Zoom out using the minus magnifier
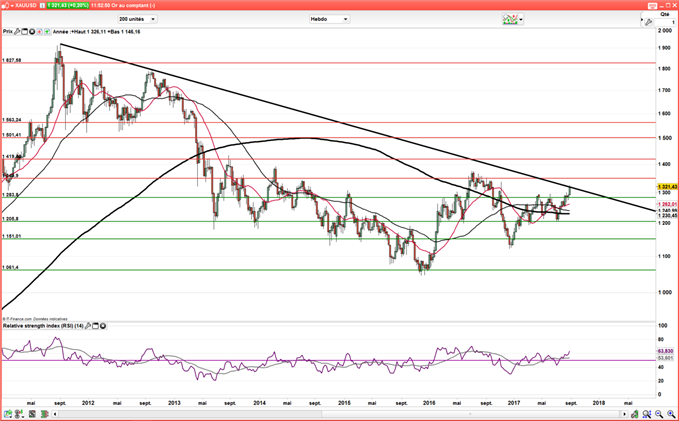This screenshot has height=421, width=679. 659,414
